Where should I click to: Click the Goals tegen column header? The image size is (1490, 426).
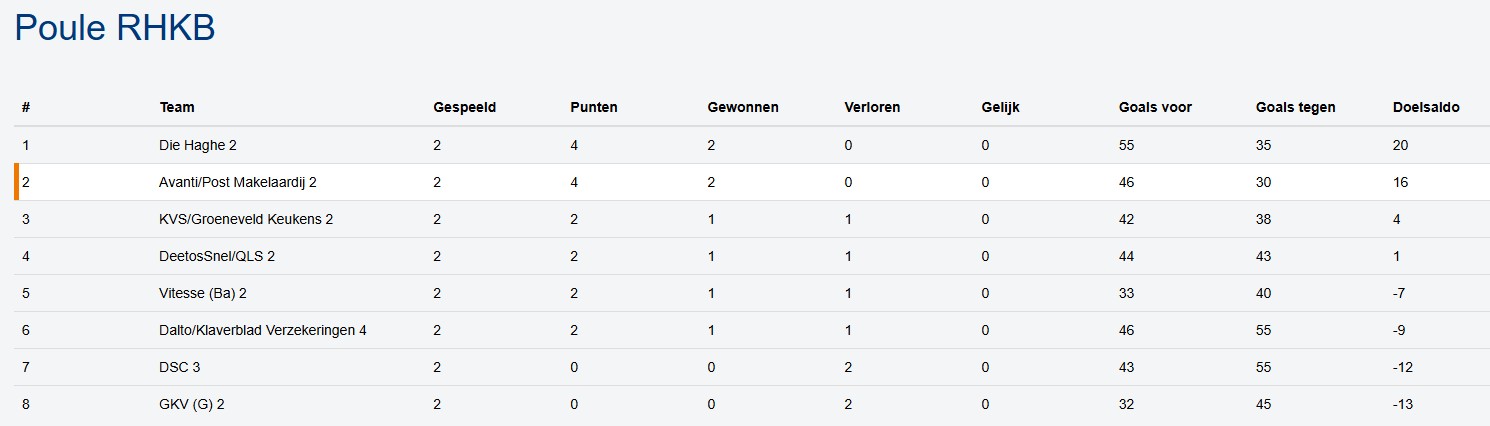[x=1295, y=108]
